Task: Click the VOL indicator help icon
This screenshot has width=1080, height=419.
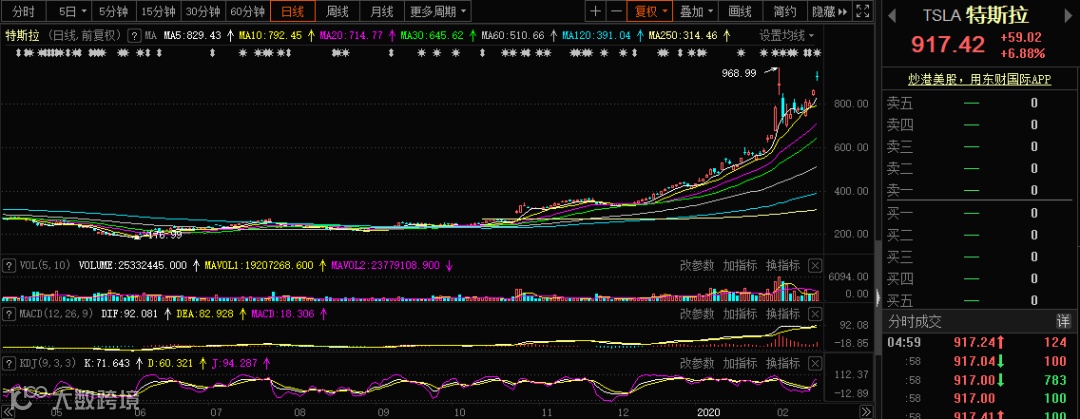Action: [9, 265]
